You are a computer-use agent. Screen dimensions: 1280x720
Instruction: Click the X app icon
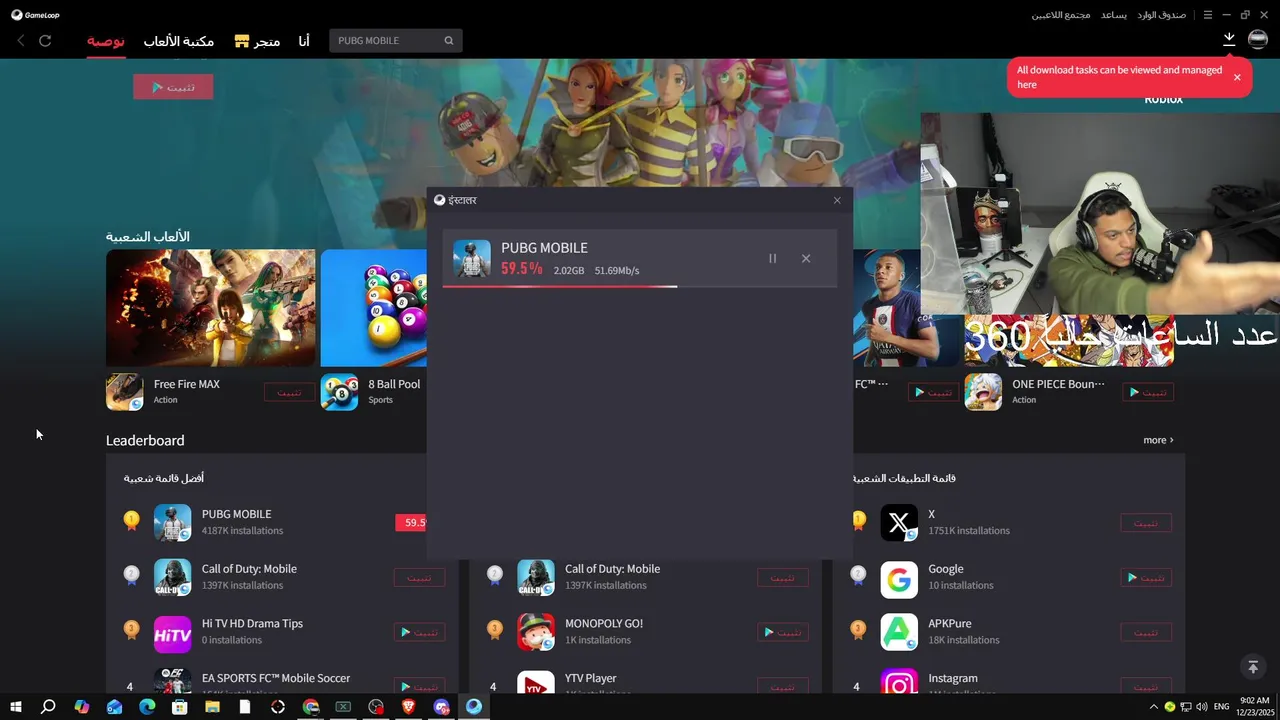[x=899, y=522]
